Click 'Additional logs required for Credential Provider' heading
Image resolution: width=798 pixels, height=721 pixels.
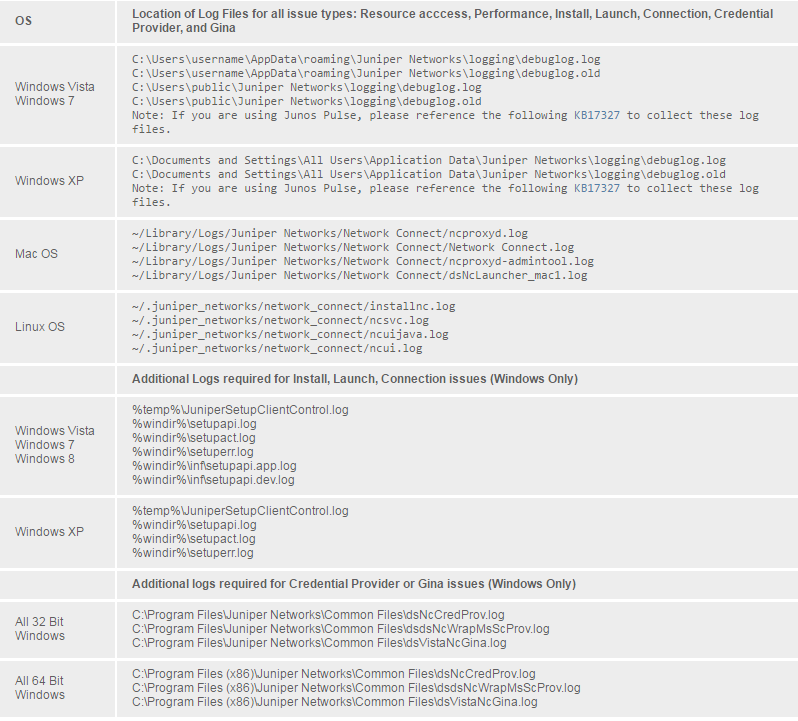pyautogui.click(x=354, y=584)
